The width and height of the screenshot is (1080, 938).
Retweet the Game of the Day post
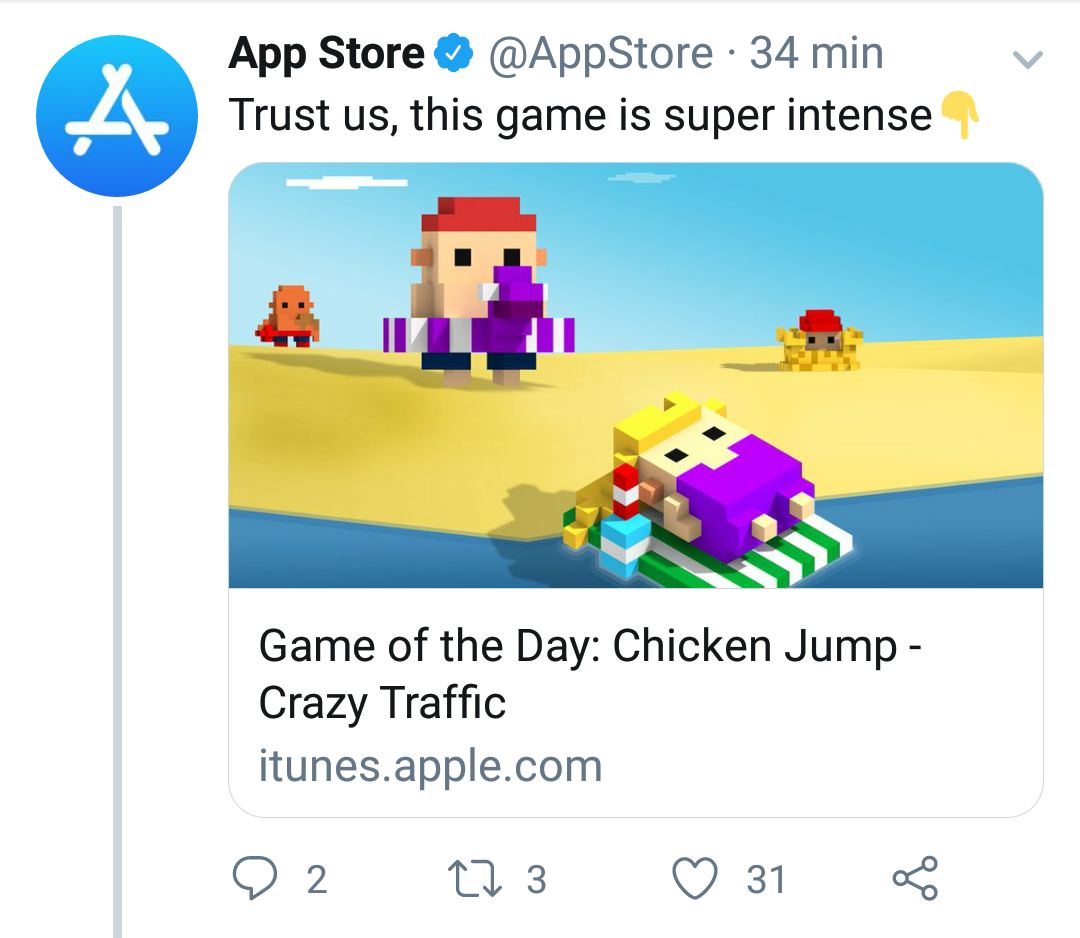474,879
